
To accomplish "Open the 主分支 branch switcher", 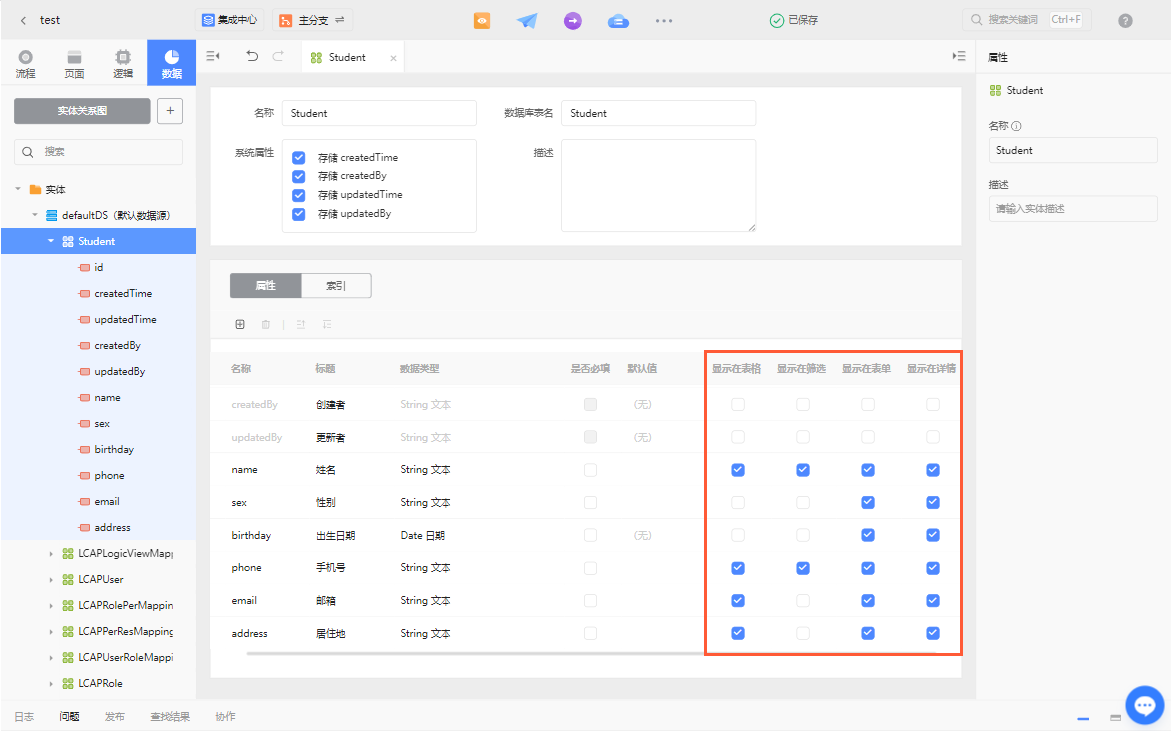I will tap(312, 20).
